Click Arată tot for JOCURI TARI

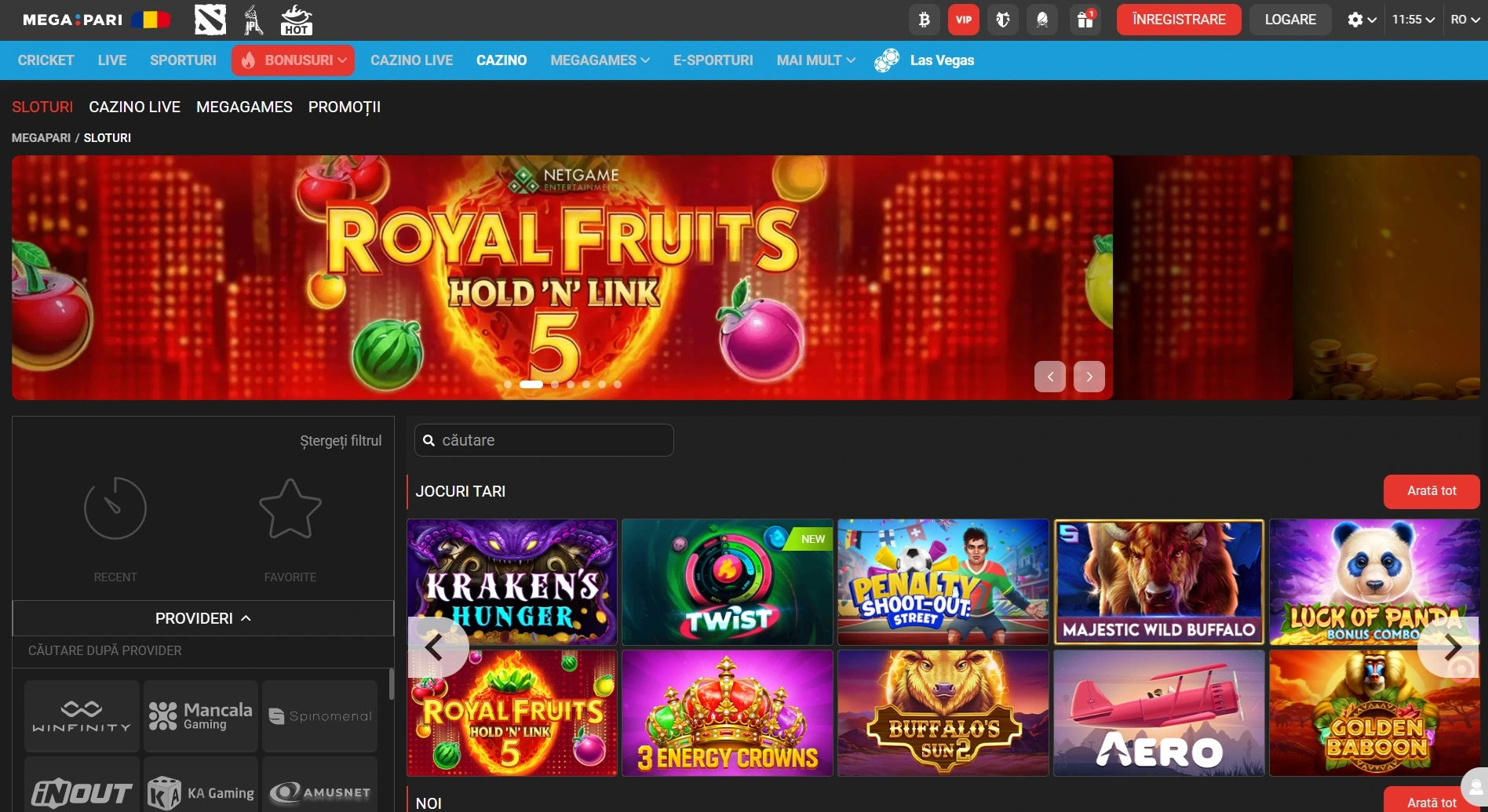coord(1431,491)
